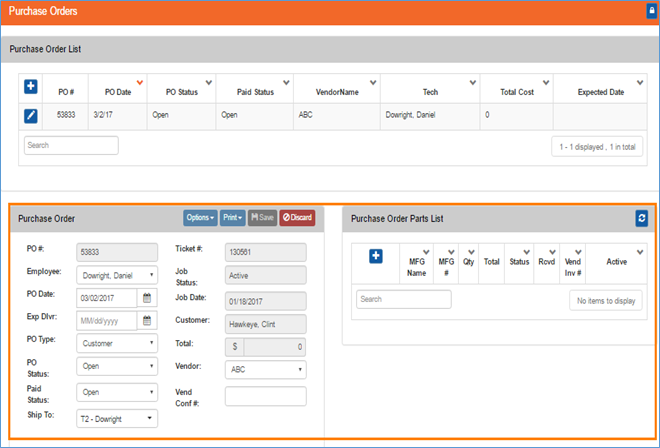
Task: Open Rcvd column filter arrow
Action: pos(553,252)
